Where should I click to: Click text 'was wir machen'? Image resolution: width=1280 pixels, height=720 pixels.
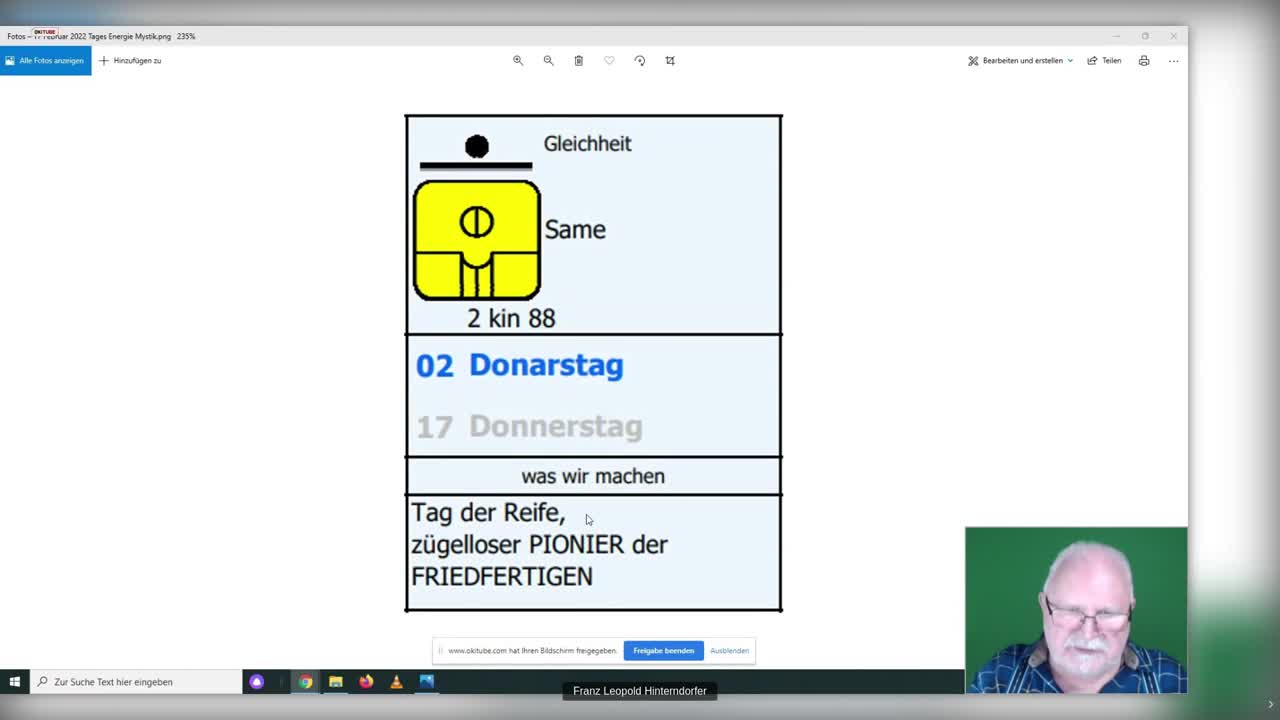pos(593,476)
